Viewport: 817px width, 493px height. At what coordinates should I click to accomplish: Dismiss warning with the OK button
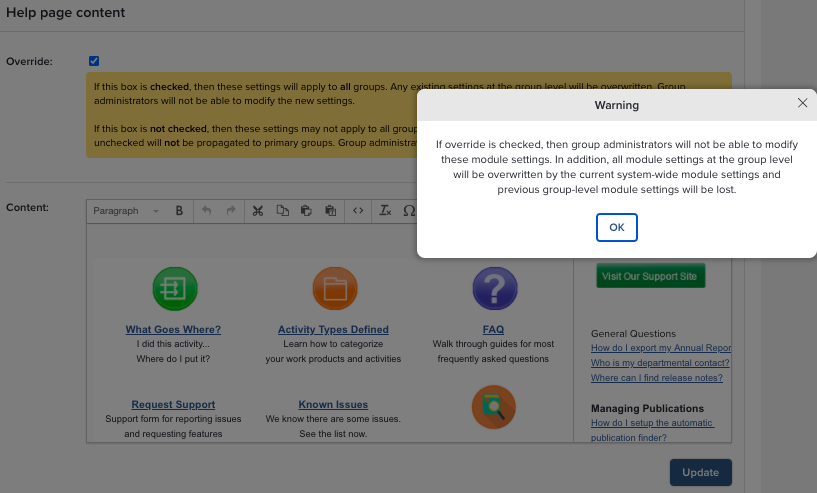tap(616, 227)
